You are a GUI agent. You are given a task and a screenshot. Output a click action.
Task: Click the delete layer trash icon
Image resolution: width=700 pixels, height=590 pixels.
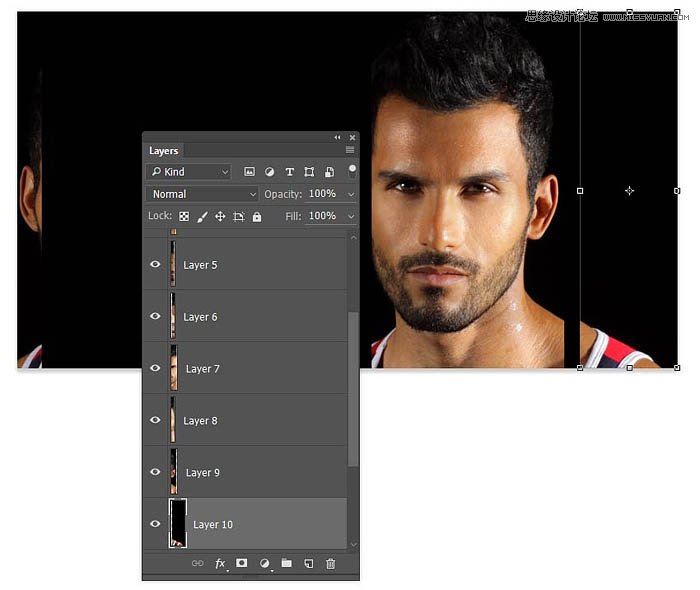(x=331, y=564)
